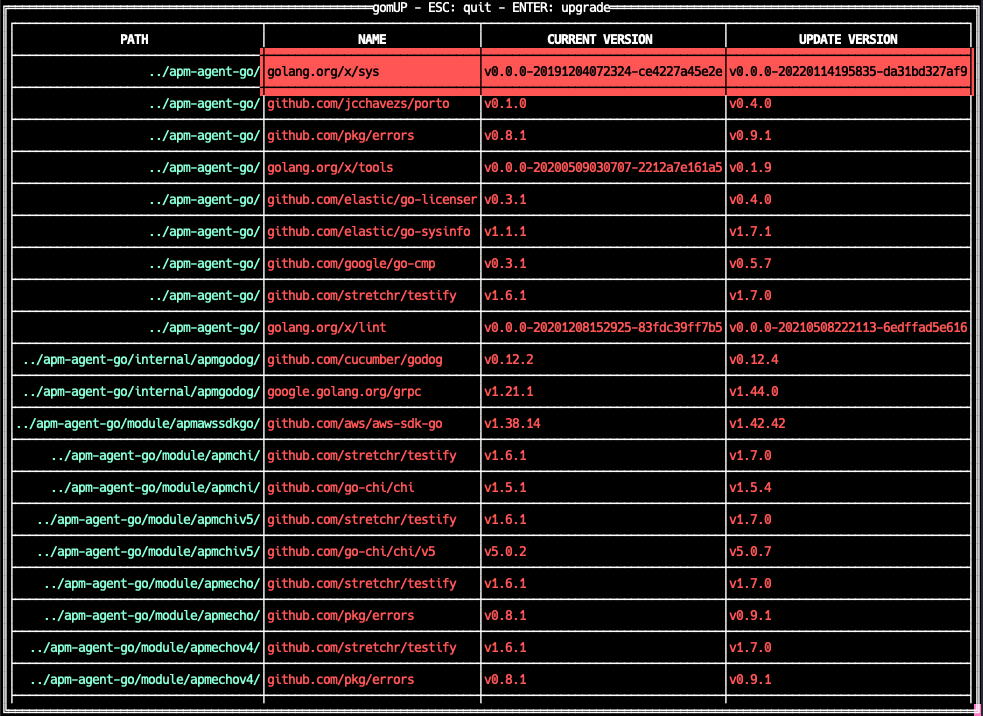This screenshot has height=716, width=983.
Task: Select google.golang.org/grpc name
Action: point(344,391)
